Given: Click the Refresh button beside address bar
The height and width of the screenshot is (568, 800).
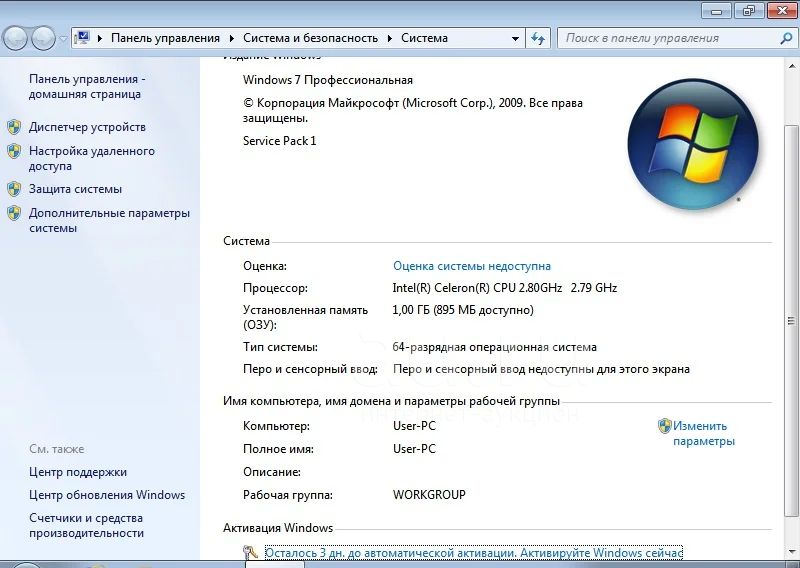Looking at the screenshot, I should [x=538, y=38].
